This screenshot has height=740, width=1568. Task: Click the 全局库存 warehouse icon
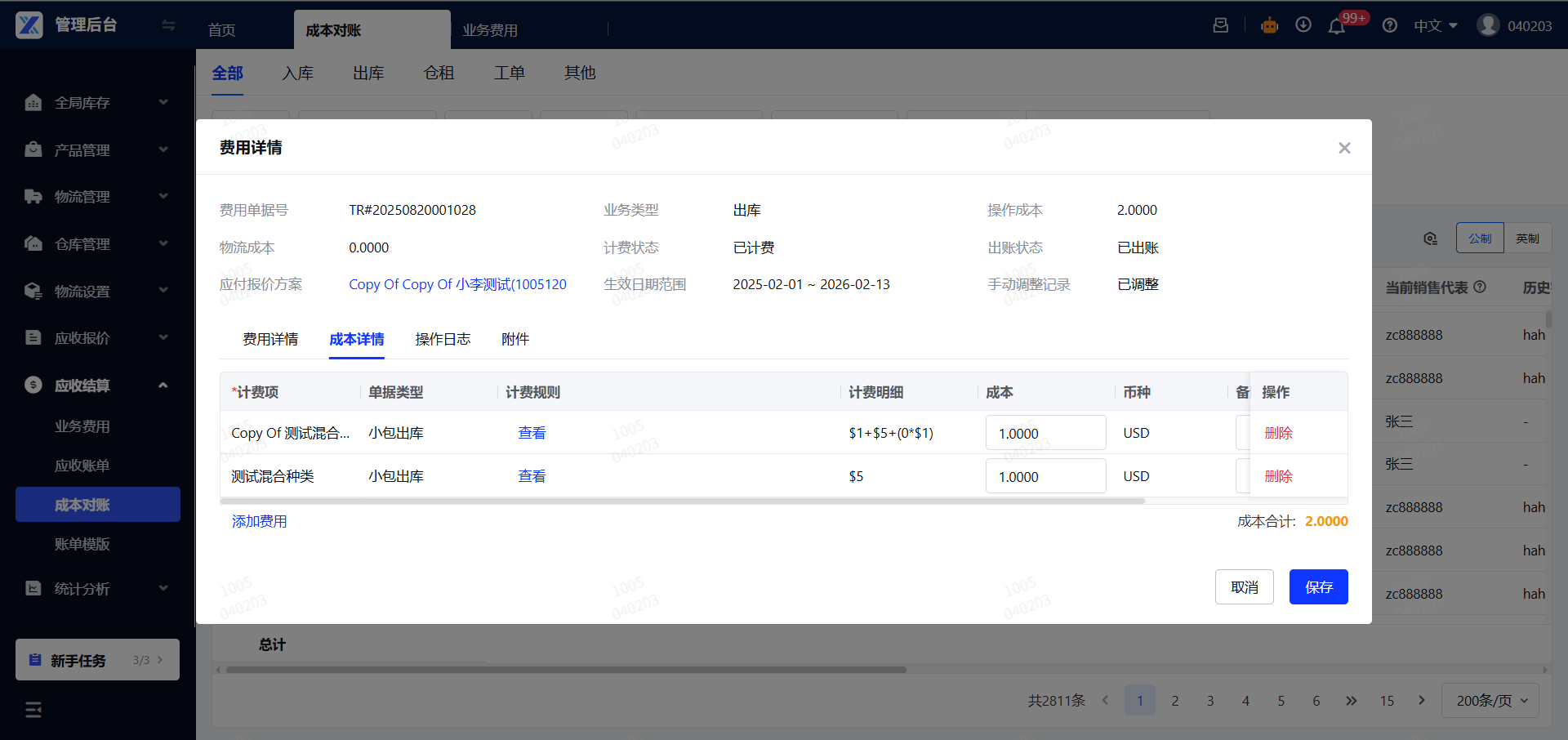[33, 103]
